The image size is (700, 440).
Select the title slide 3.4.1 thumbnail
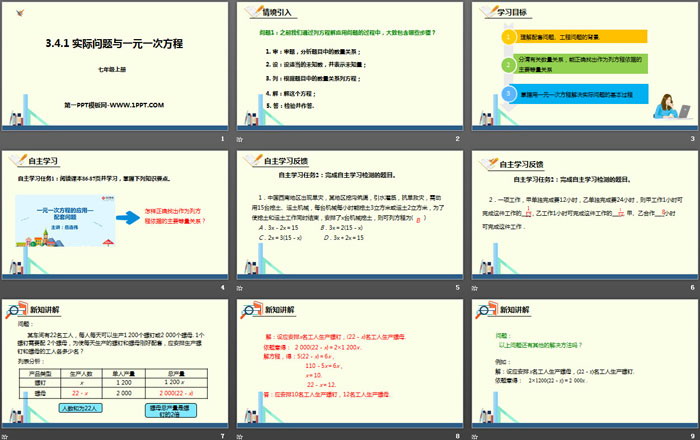point(114,71)
